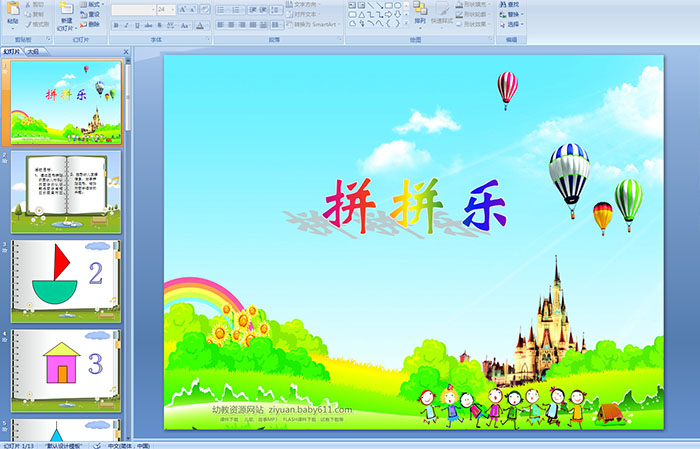Click the Copy (复制) icon
The height and width of the screenshot is (449, 700).
(x=28, y=14)
